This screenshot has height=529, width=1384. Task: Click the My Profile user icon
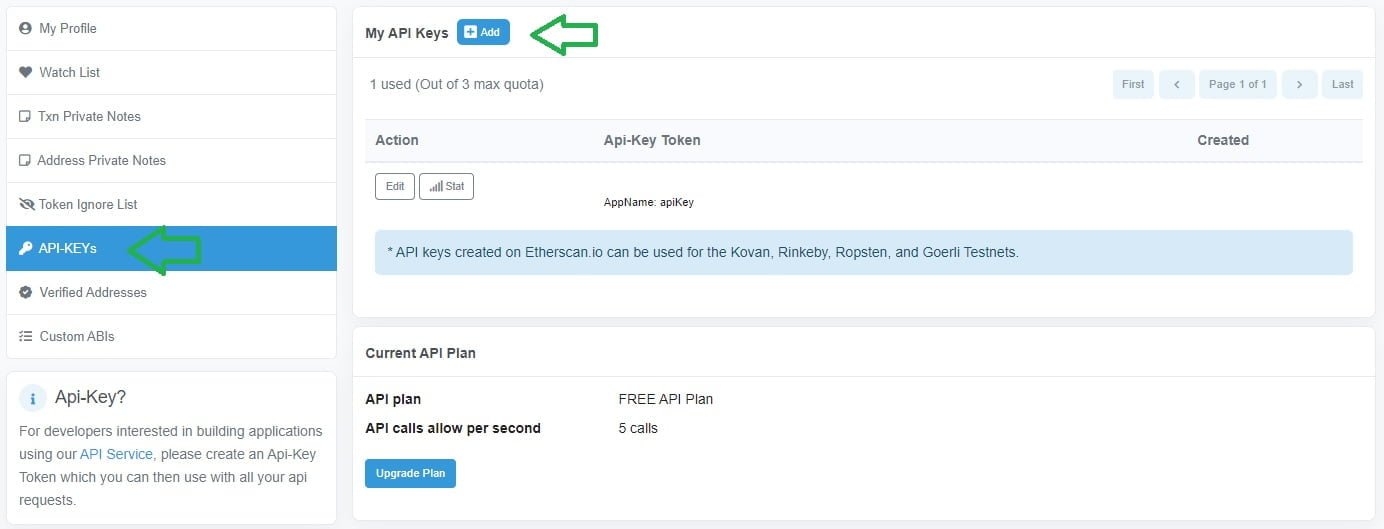(26, 29)
